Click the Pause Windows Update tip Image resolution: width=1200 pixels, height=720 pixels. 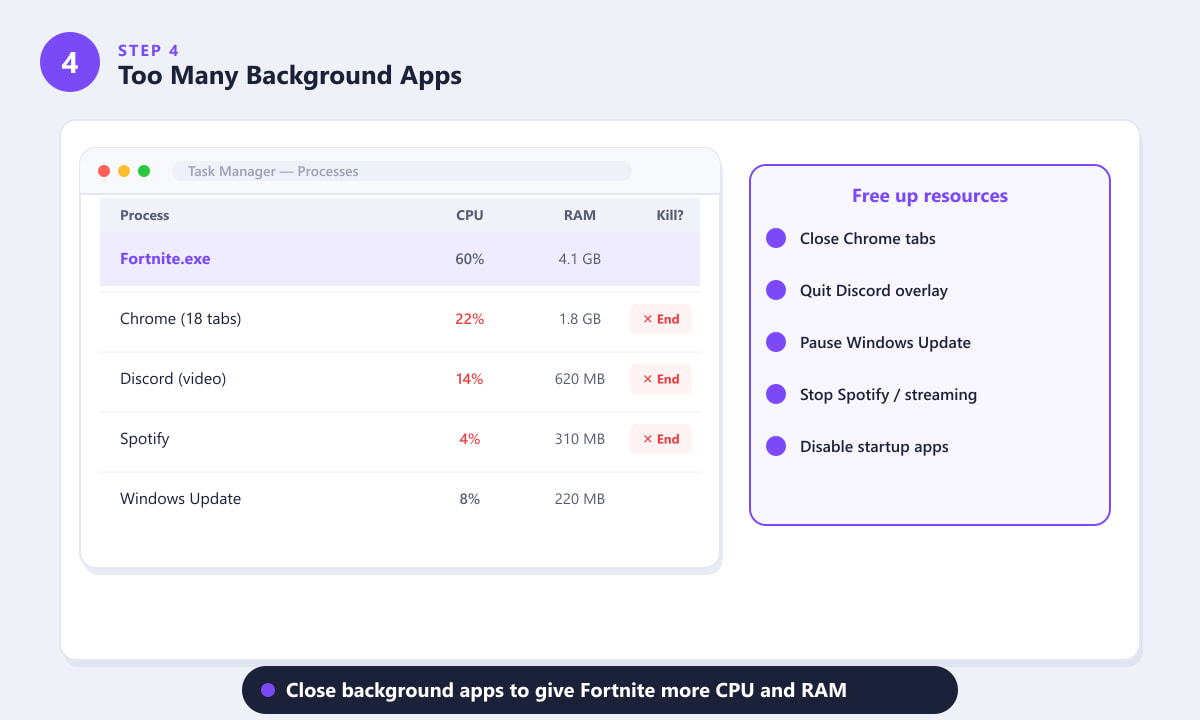tap(886, 343)
